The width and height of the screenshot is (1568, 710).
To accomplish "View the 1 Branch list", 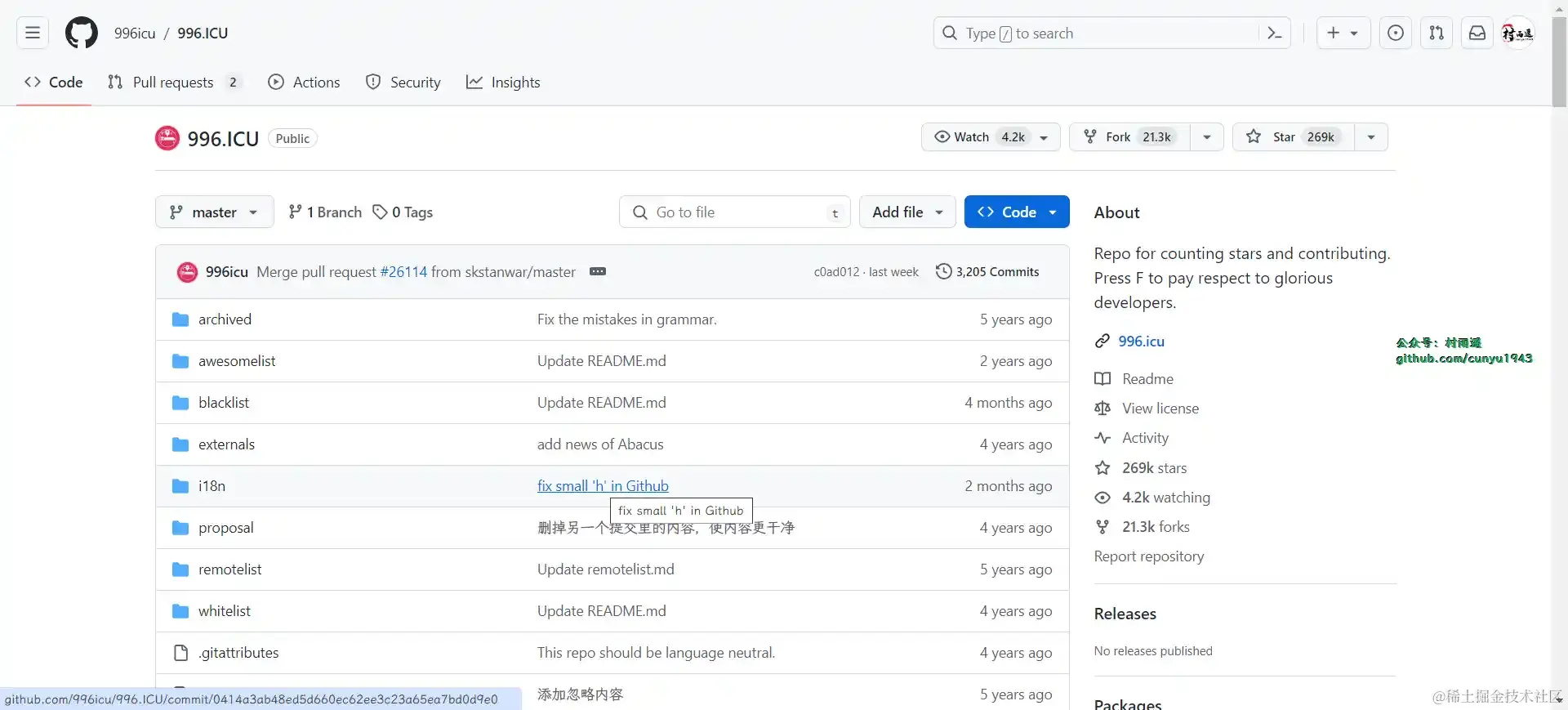I will coord(325,212).
